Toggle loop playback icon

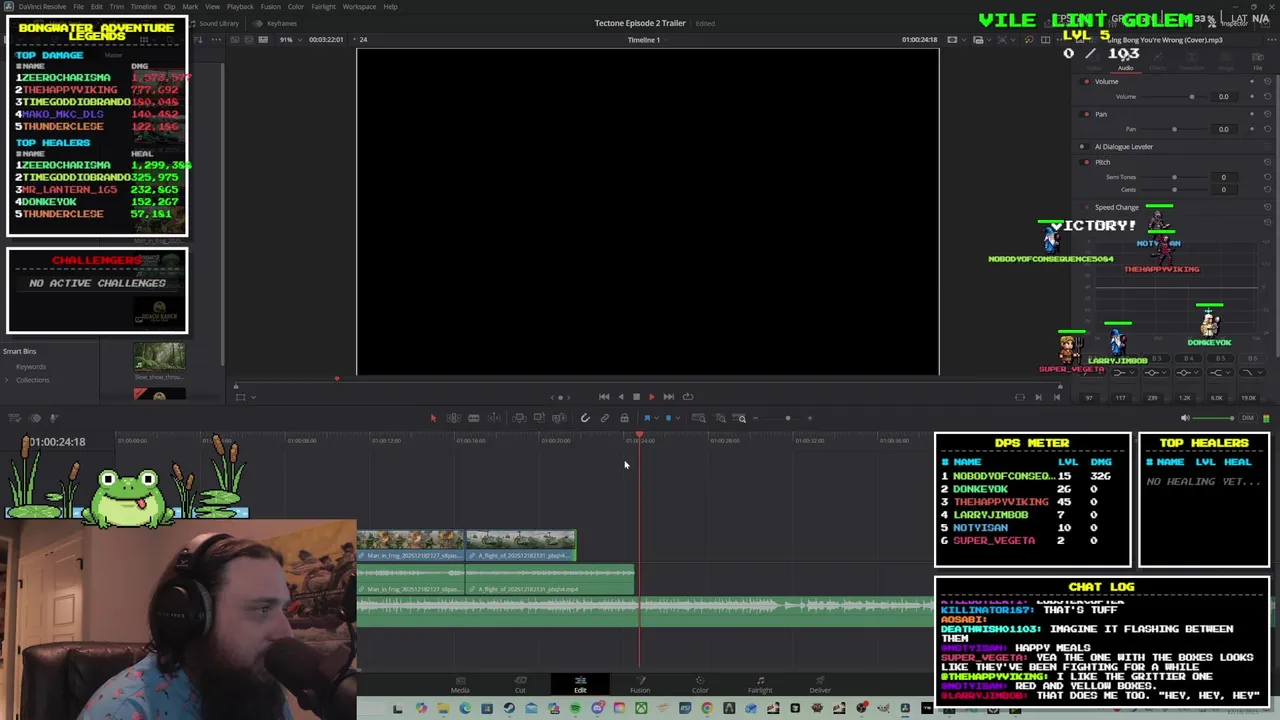click(687, 397)
